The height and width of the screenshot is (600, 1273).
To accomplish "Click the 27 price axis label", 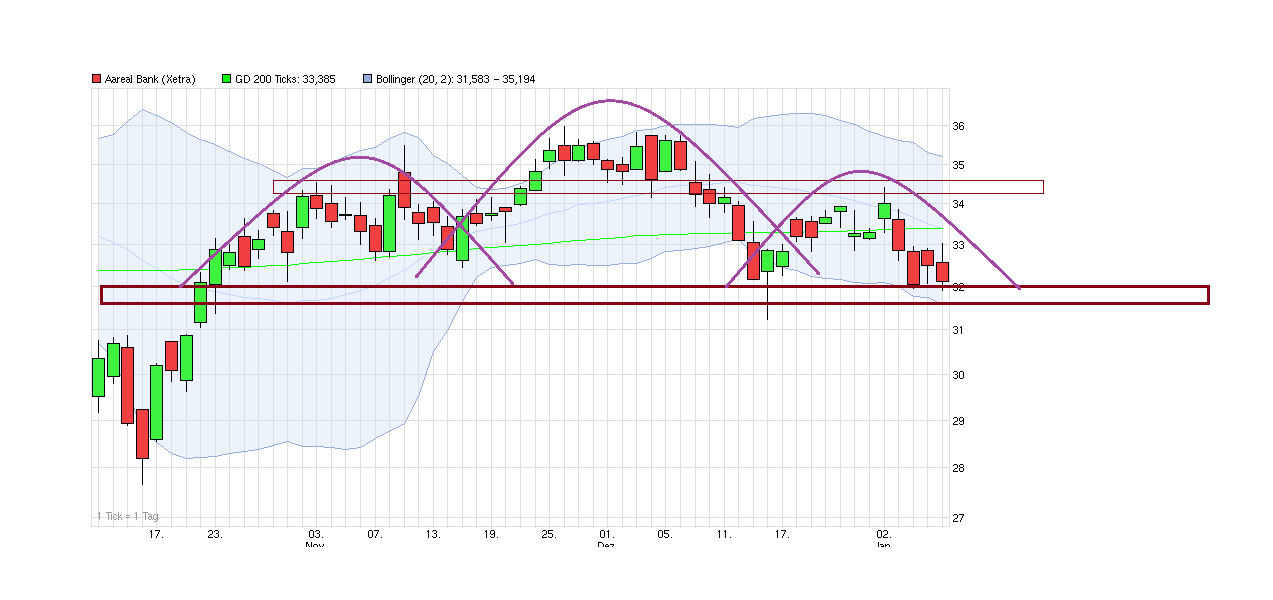I will click(959, 518).
